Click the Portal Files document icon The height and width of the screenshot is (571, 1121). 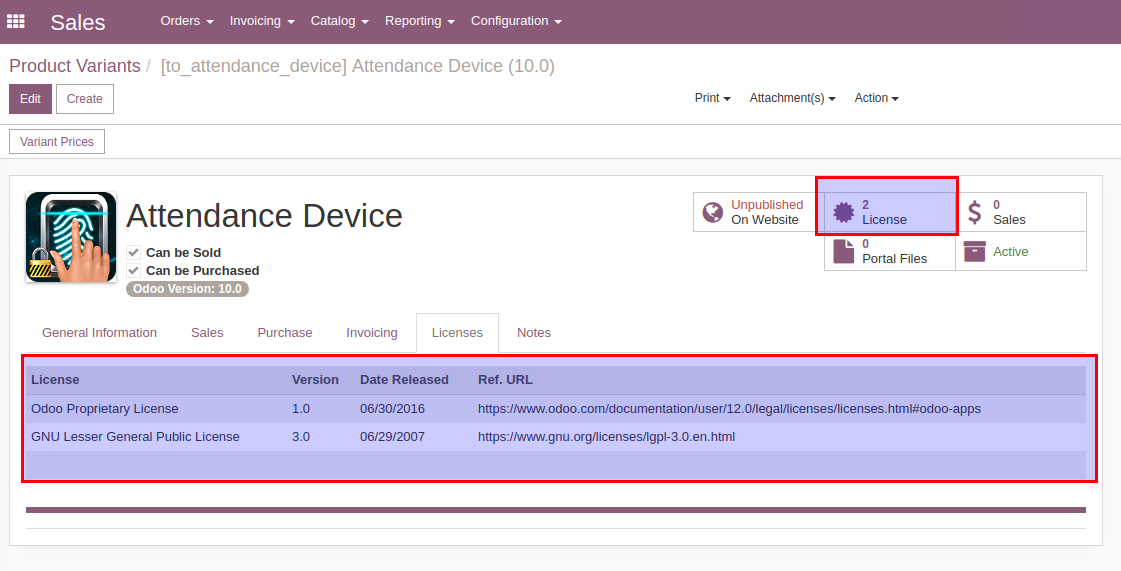pos(844,251)
